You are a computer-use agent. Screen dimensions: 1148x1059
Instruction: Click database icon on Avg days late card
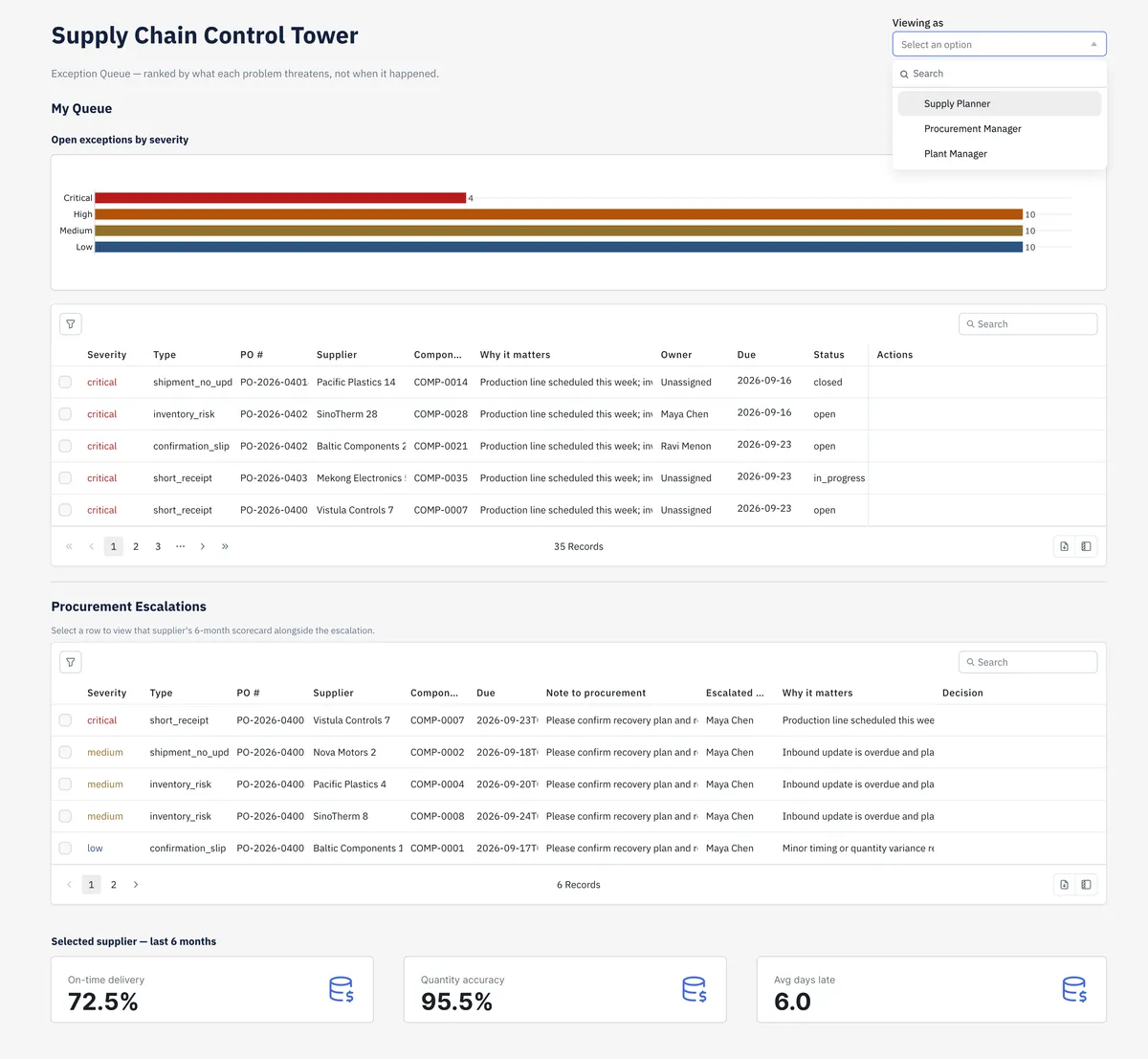[x=1074, y=989]
